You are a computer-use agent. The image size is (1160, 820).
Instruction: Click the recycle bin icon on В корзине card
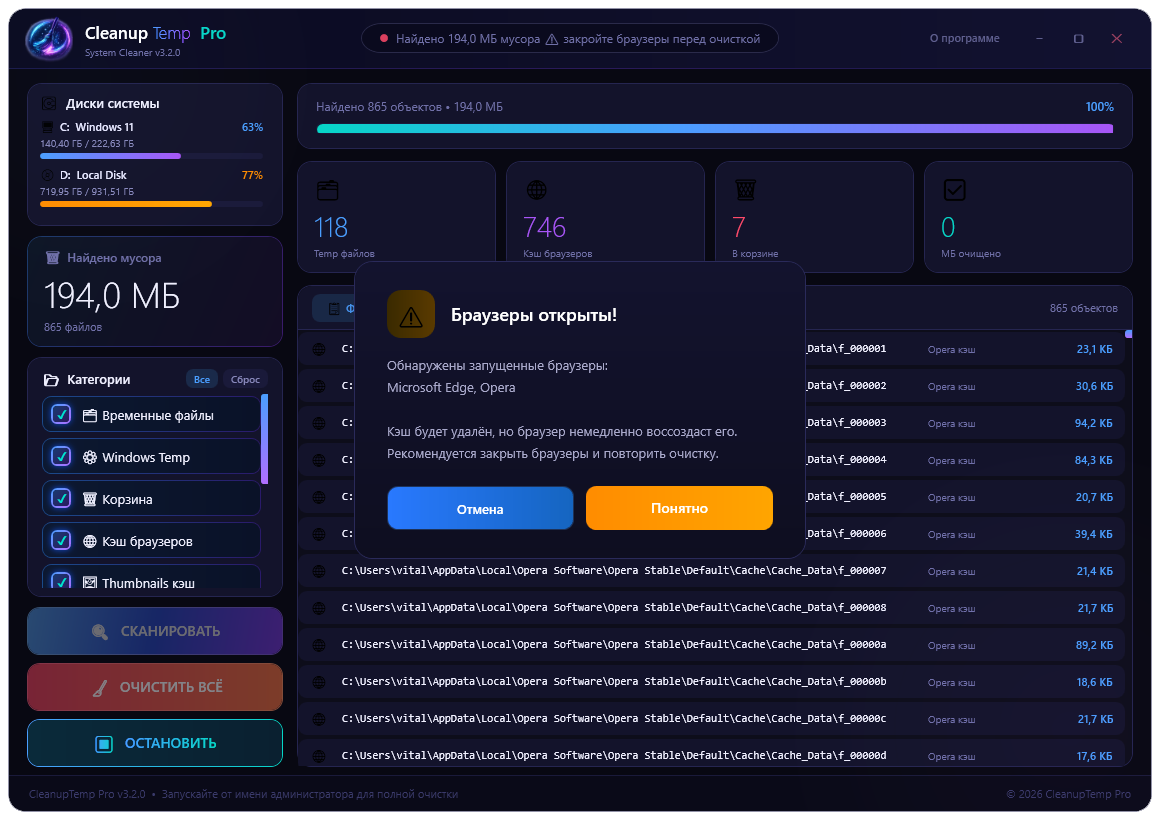pyautogui.click(x=746, y=190)
